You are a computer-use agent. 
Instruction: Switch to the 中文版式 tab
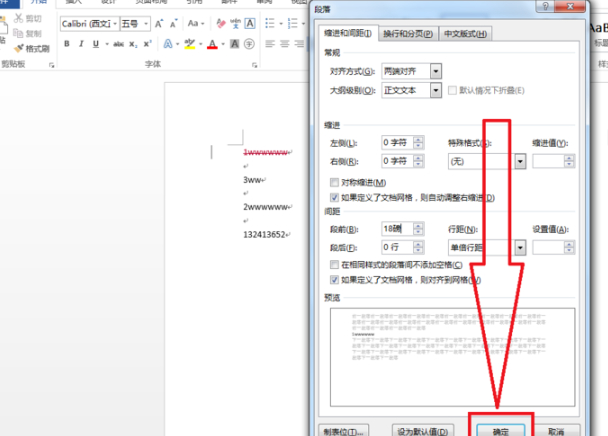pos(465,34)
